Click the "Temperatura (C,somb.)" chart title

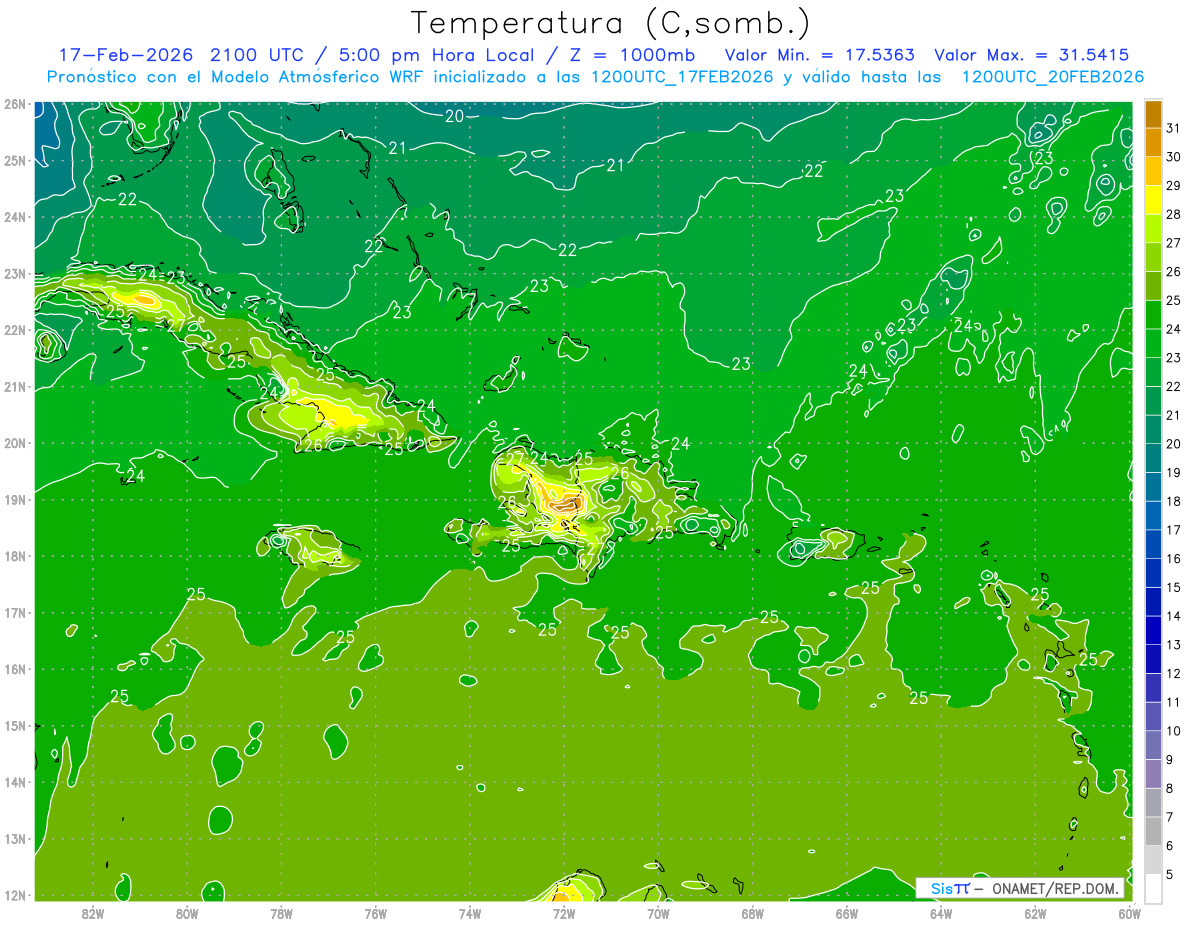(611, 23)
